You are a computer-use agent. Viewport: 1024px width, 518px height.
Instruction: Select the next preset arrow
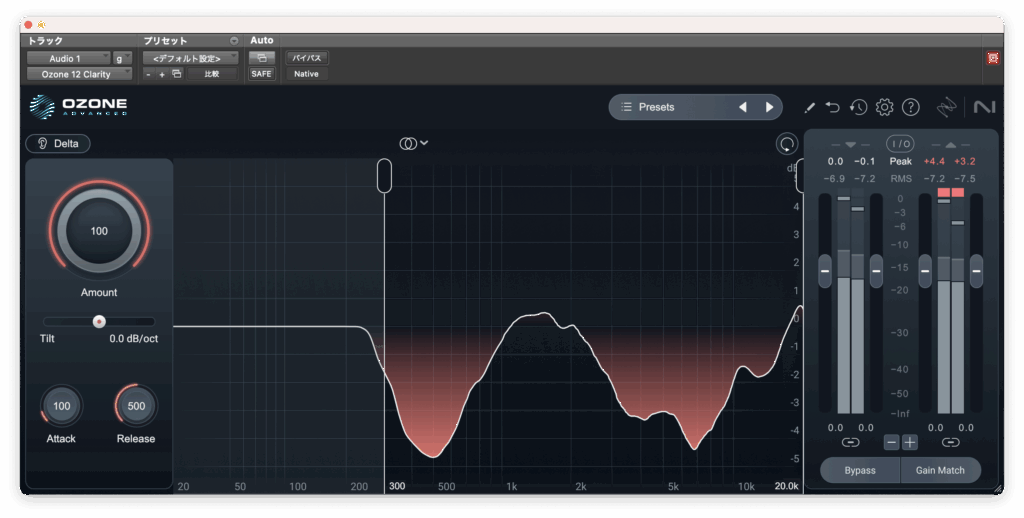coord(769,107)
